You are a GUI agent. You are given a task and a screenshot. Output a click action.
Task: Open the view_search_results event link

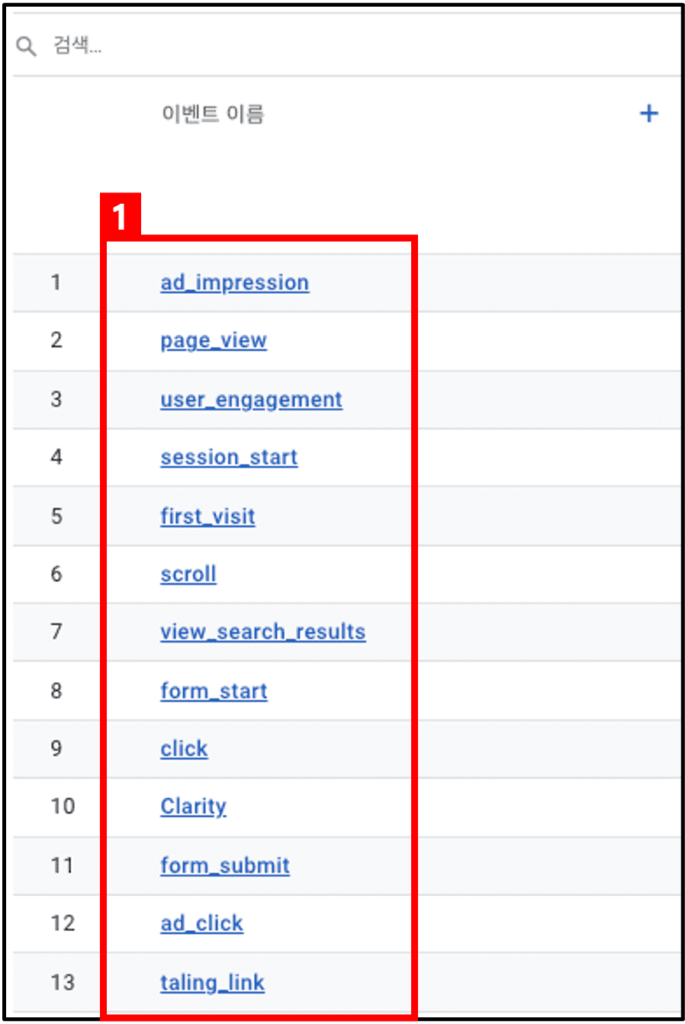(263, 632)
